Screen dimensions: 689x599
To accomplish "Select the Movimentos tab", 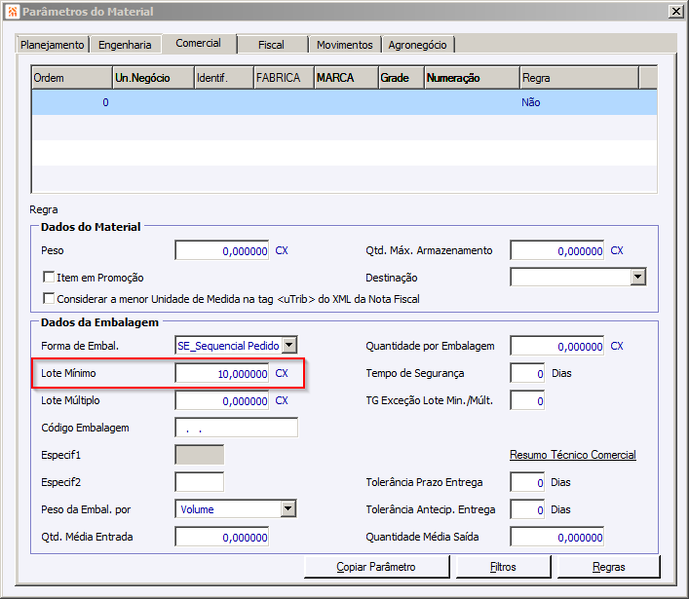I will [x=344, y=45].
